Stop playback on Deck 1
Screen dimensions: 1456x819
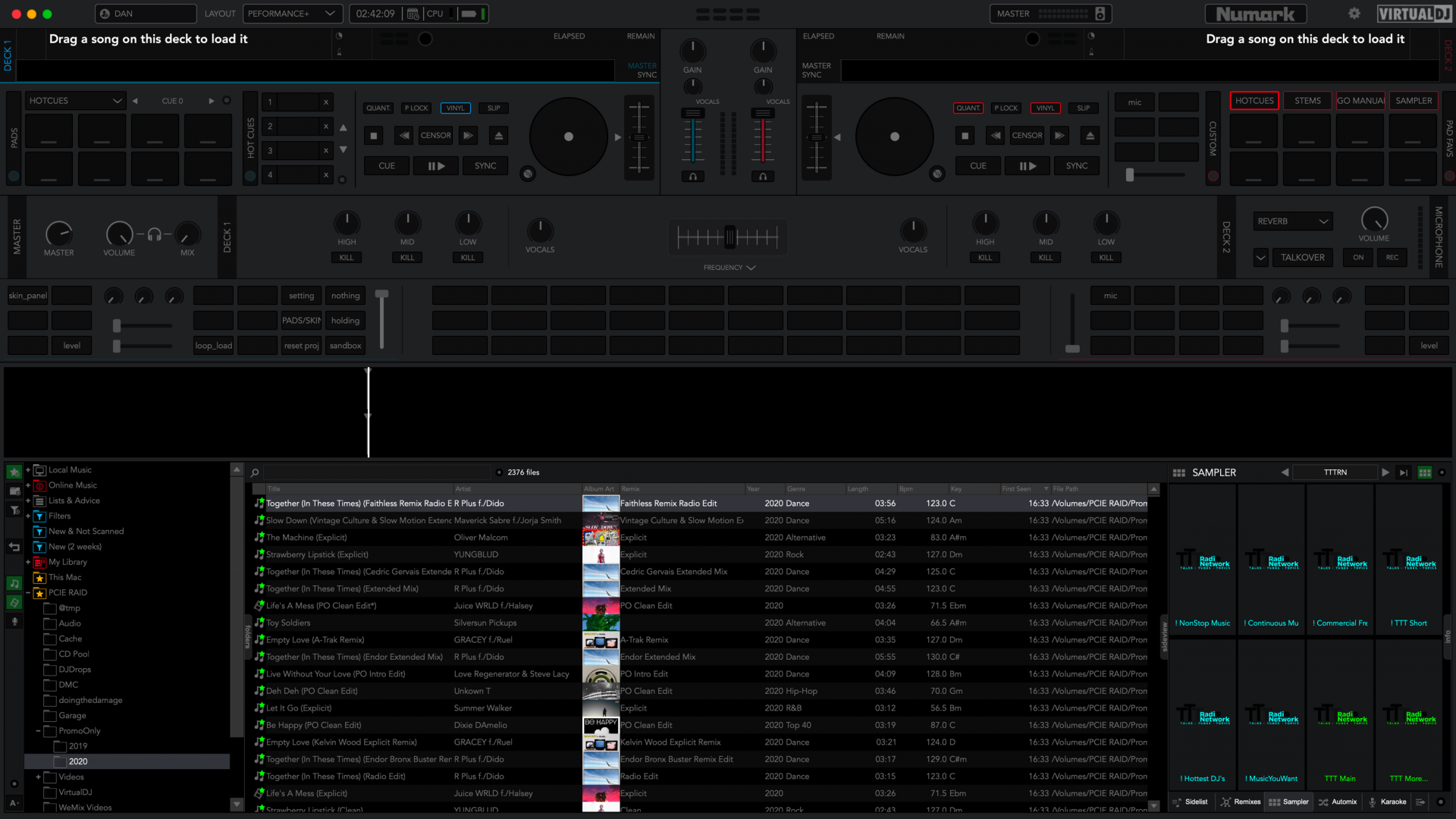click(x=374, y=136)
